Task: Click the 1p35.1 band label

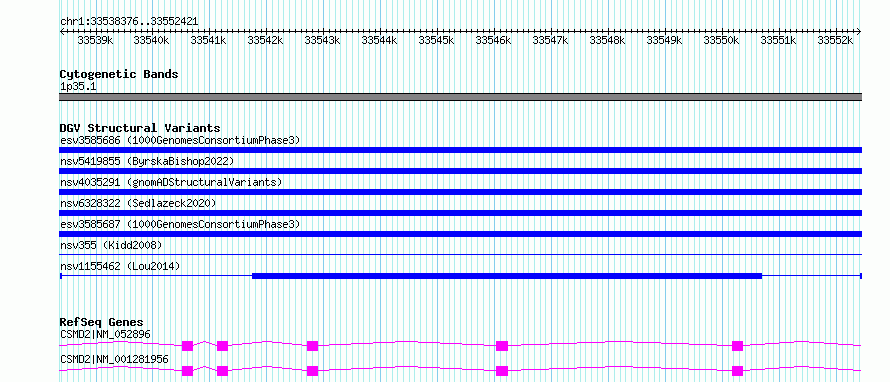Action: click(x=77, y=87)
